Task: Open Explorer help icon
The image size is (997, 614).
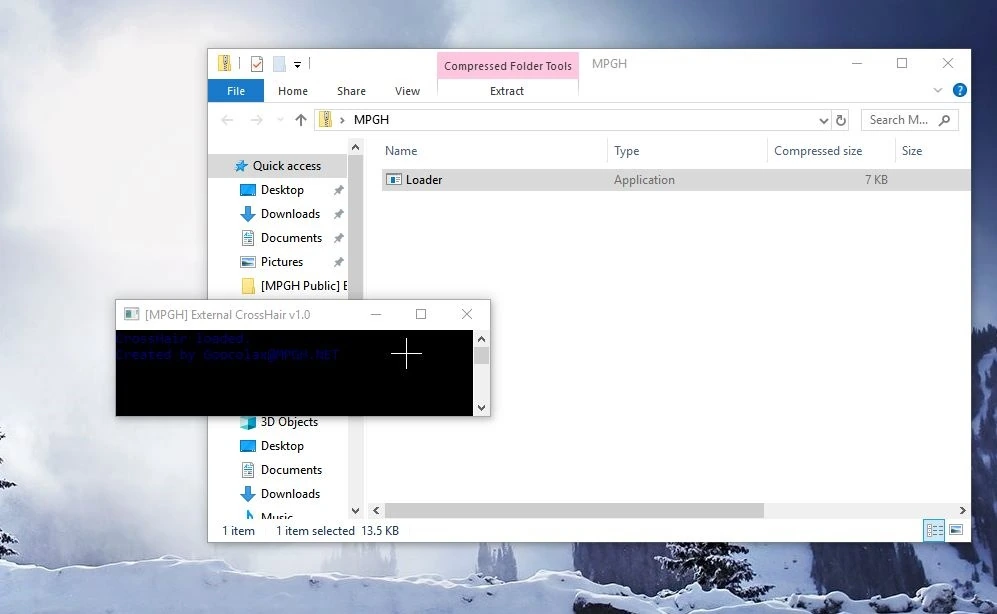Action: pyautogui.click(x=959, y=90)
